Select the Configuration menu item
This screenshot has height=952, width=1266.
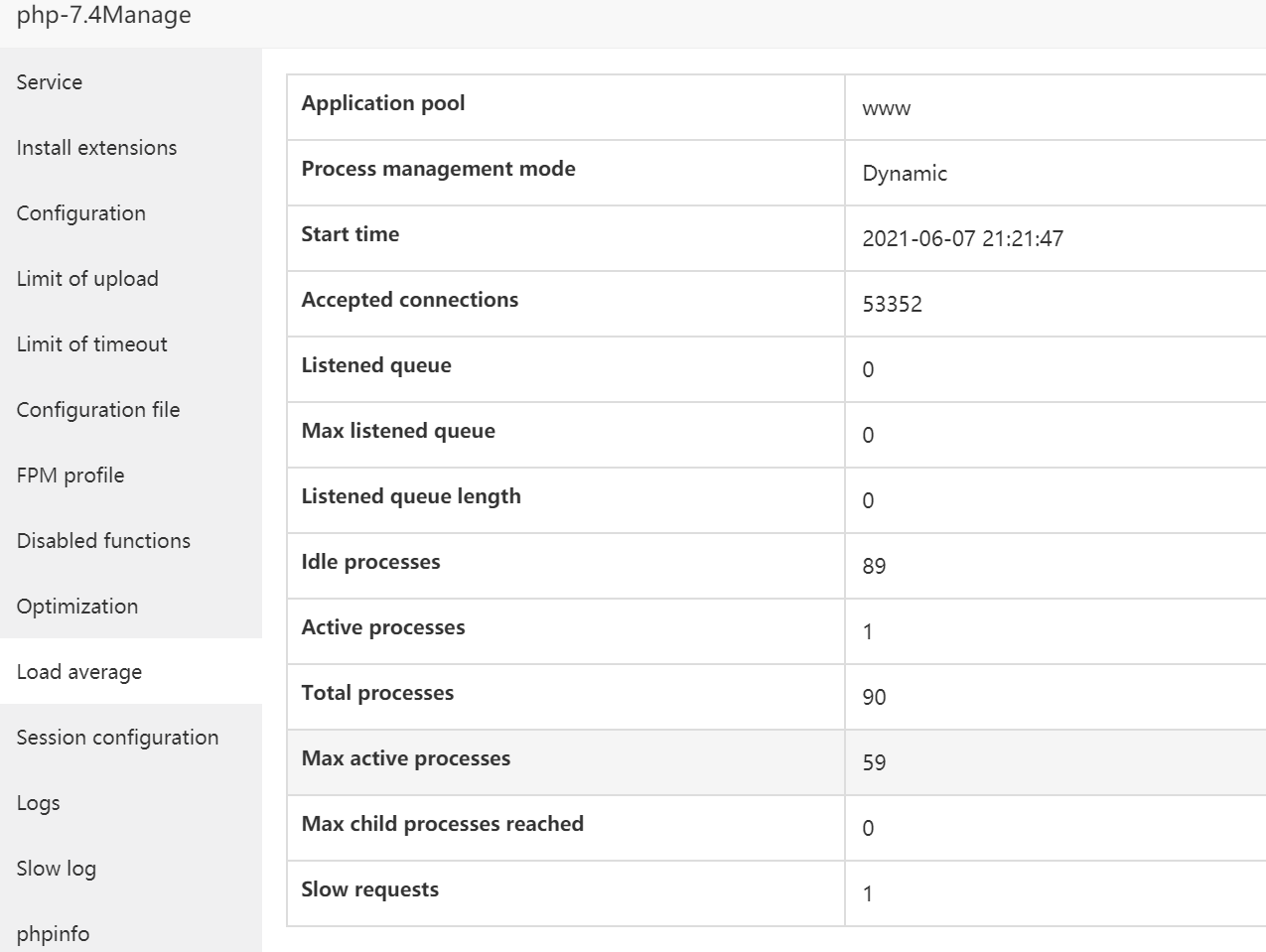click(80, 213)
